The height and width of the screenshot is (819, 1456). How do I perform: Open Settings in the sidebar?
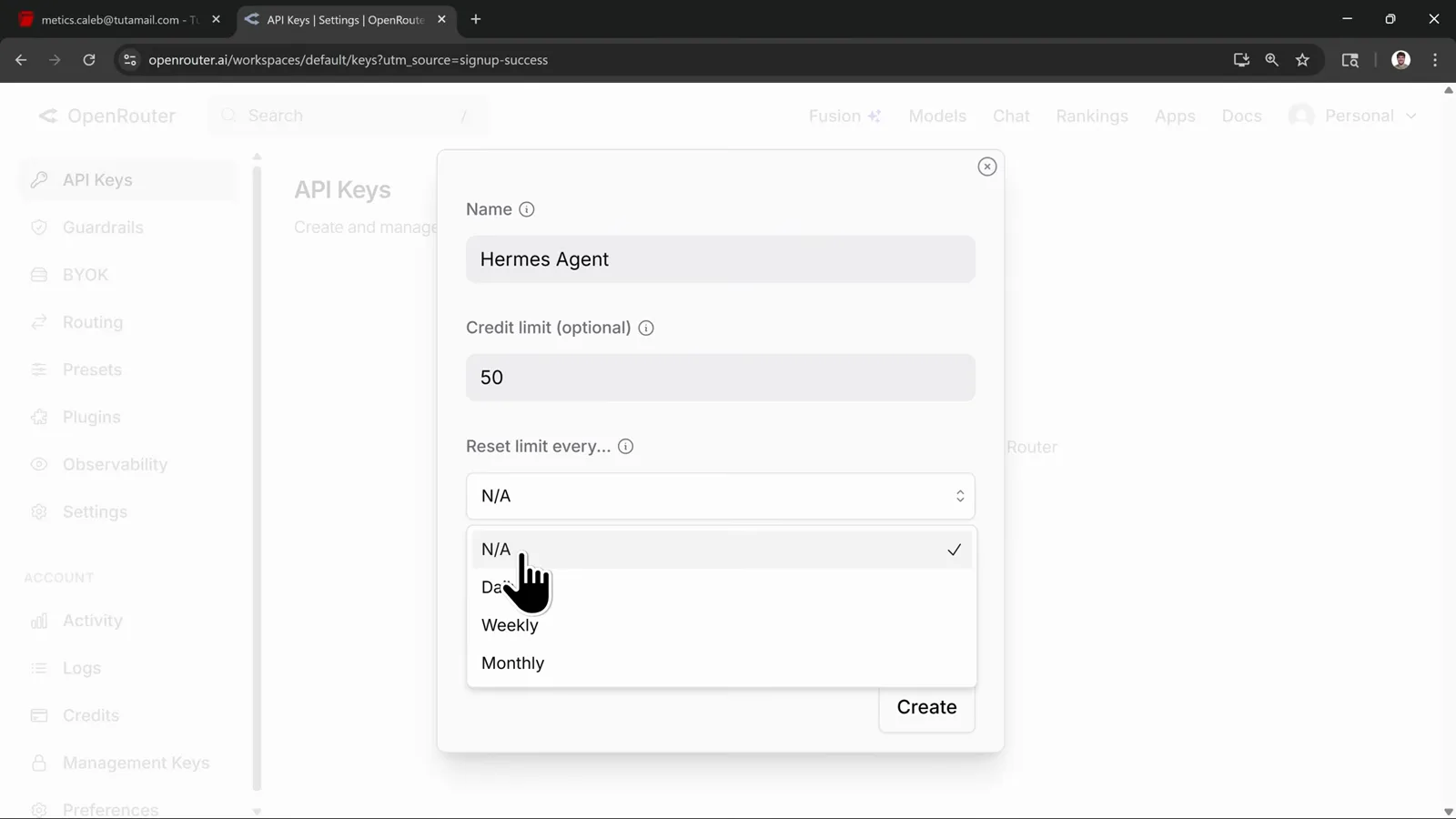(x=127, y=511)
